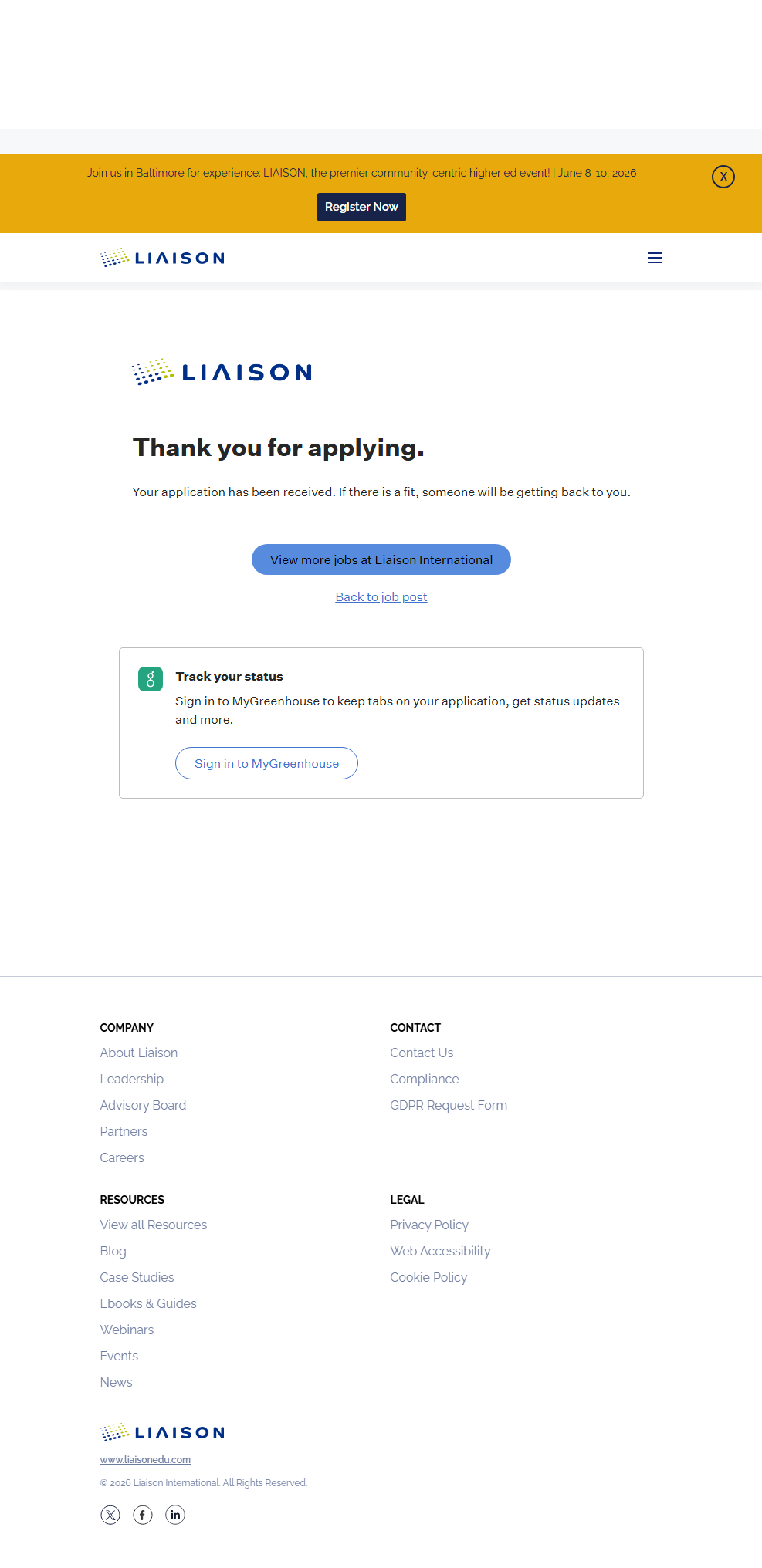Open the GDPR Request Form link
Image resolution: width=762 pixels, height=1568 pixels.
[449, 1105]
